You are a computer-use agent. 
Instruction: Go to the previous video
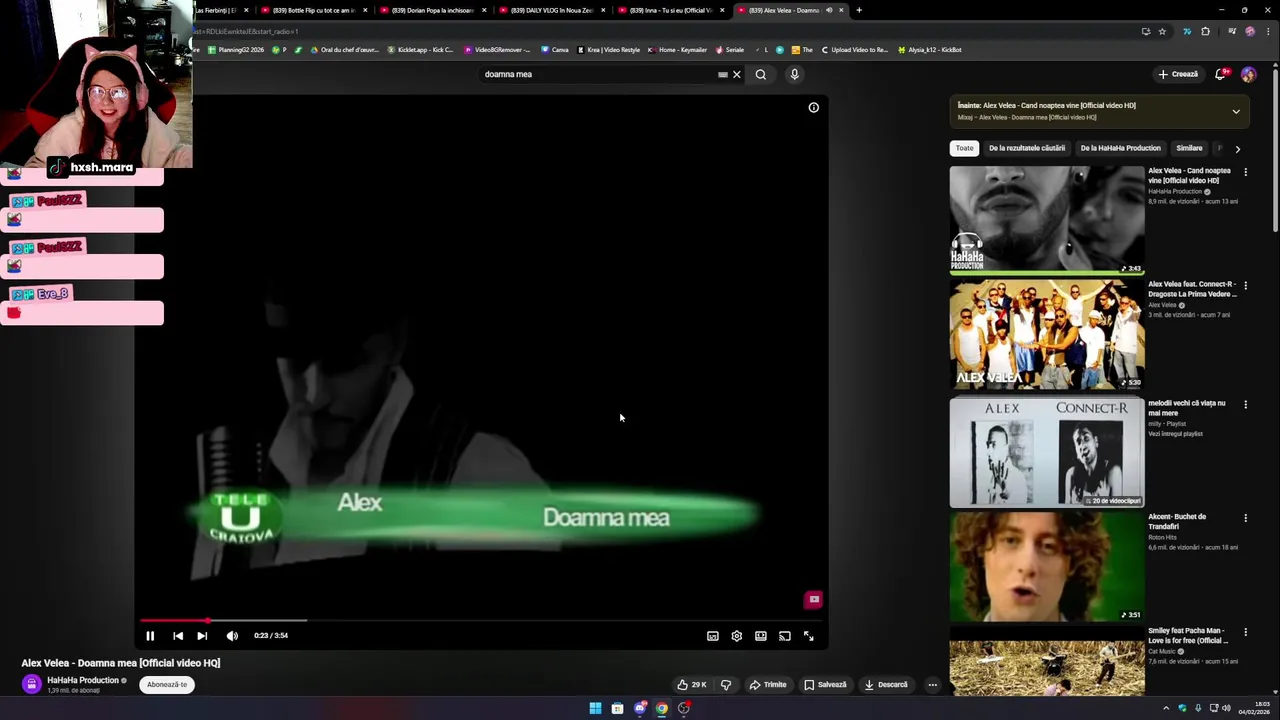tap(178, 636)
